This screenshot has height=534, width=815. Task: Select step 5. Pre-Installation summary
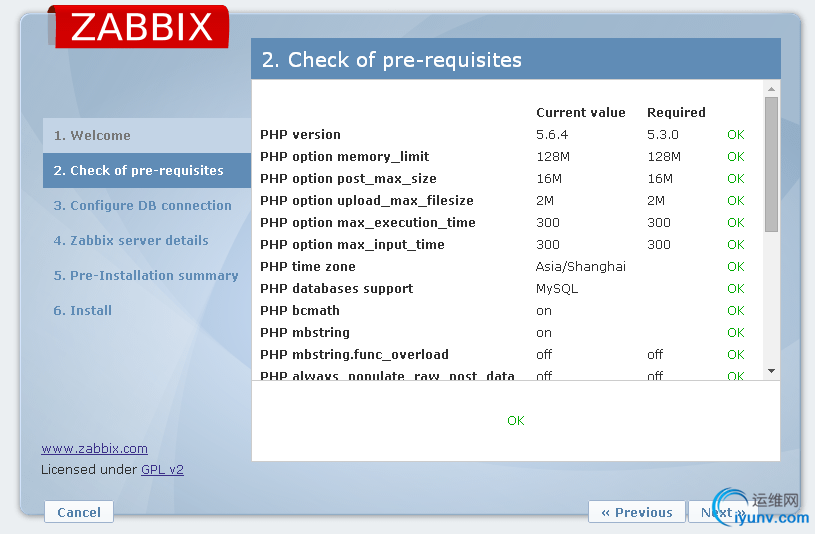tap(146, 276)
